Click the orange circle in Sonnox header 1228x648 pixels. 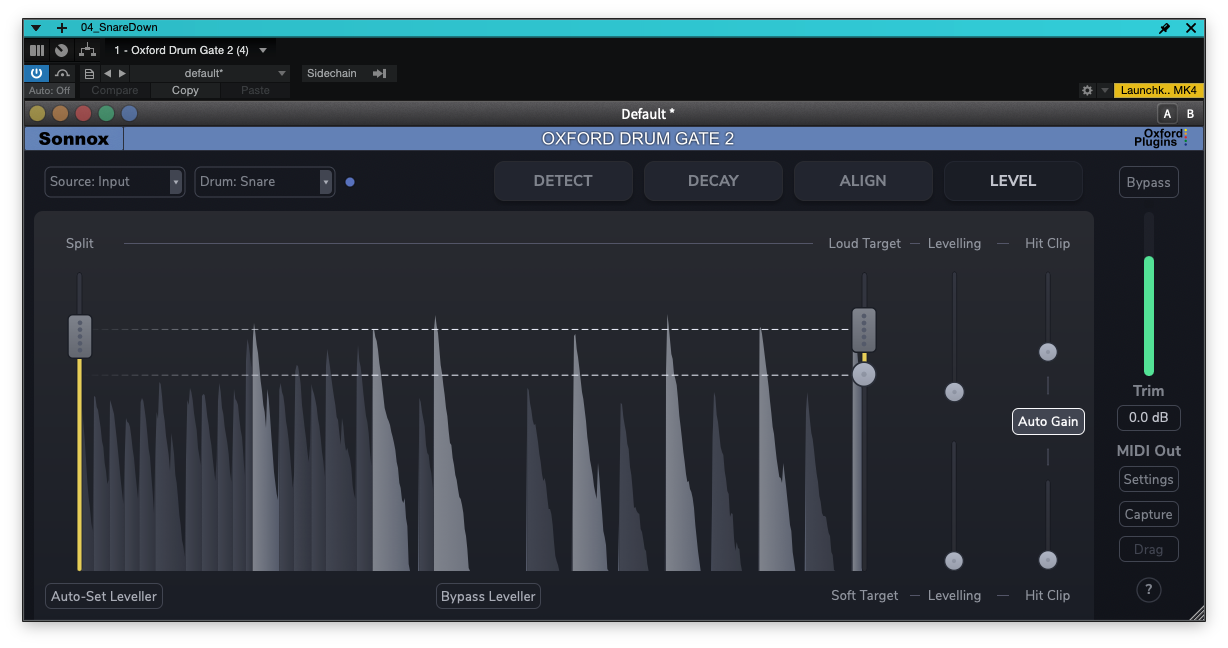point(61,114)
